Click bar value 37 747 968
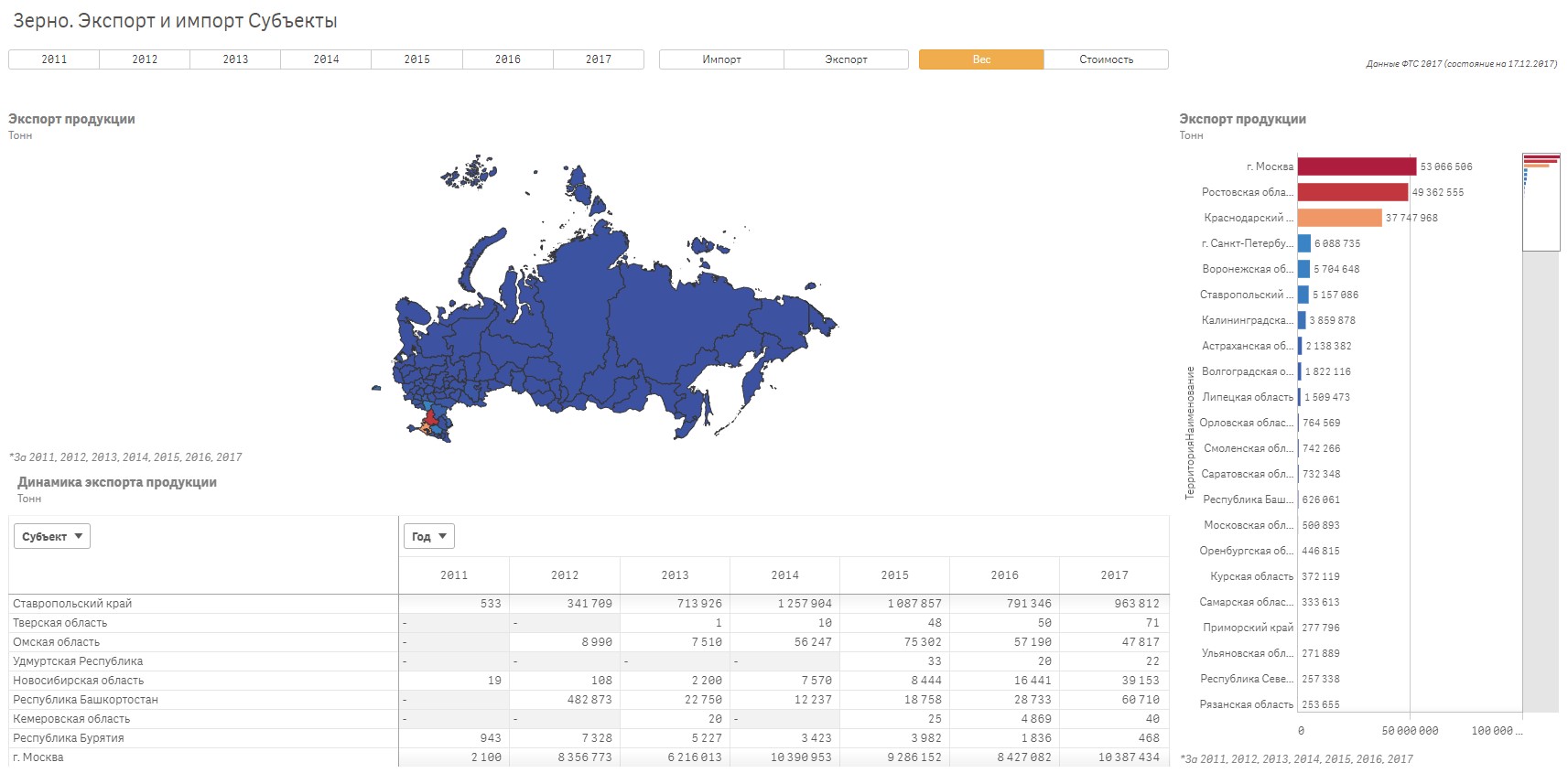1568x773 pixels. (1411, 218)
